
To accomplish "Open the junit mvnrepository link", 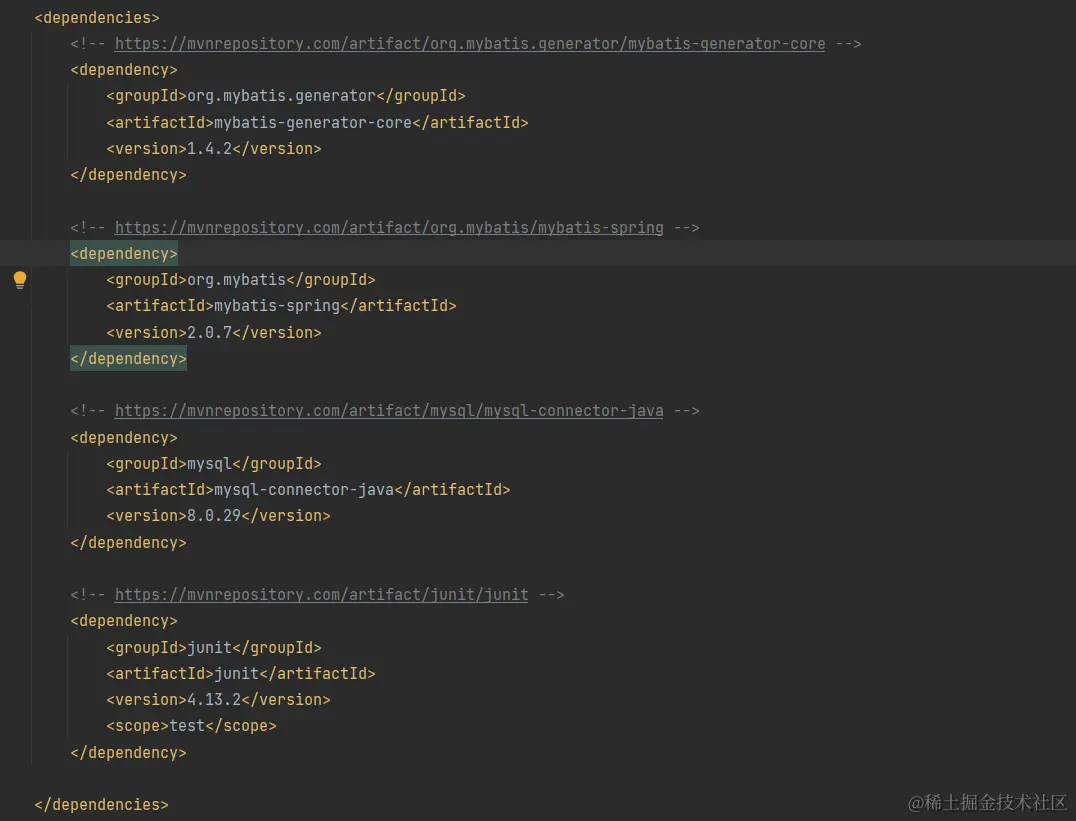I will coord(321,595).
